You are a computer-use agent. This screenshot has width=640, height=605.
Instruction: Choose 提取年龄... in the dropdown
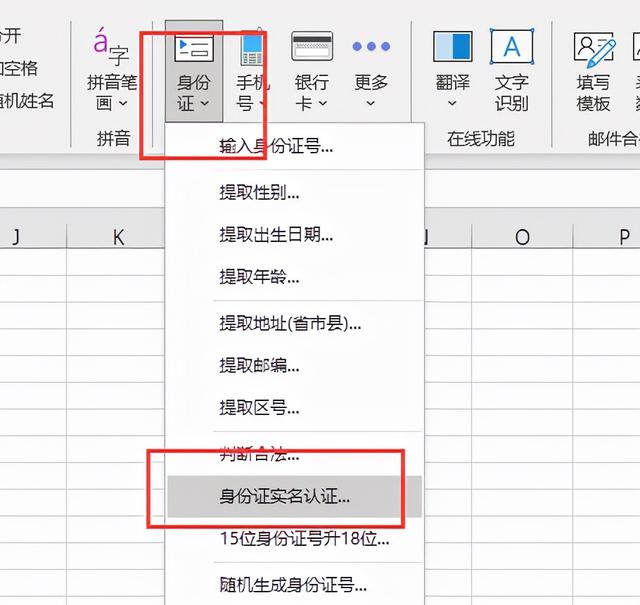pyautogui.click(x=295, y=277)
